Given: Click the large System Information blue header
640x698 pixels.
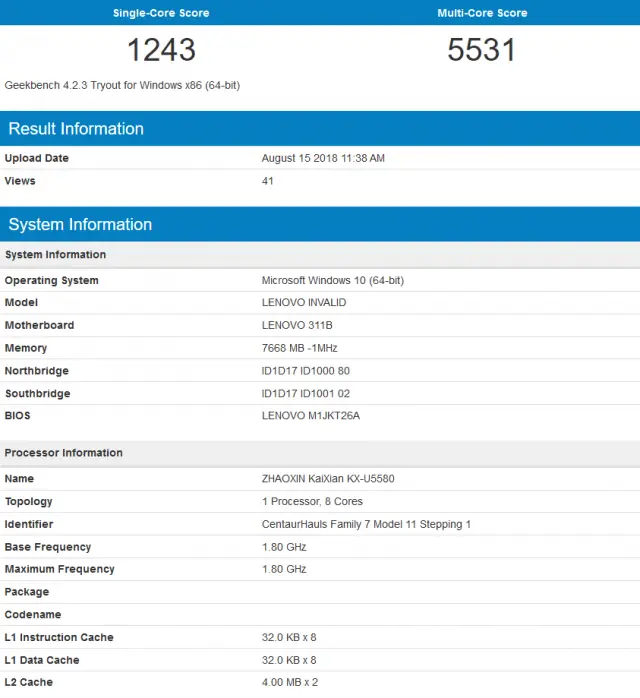Looking at the screenshot, I should click(x=320, y=224).
